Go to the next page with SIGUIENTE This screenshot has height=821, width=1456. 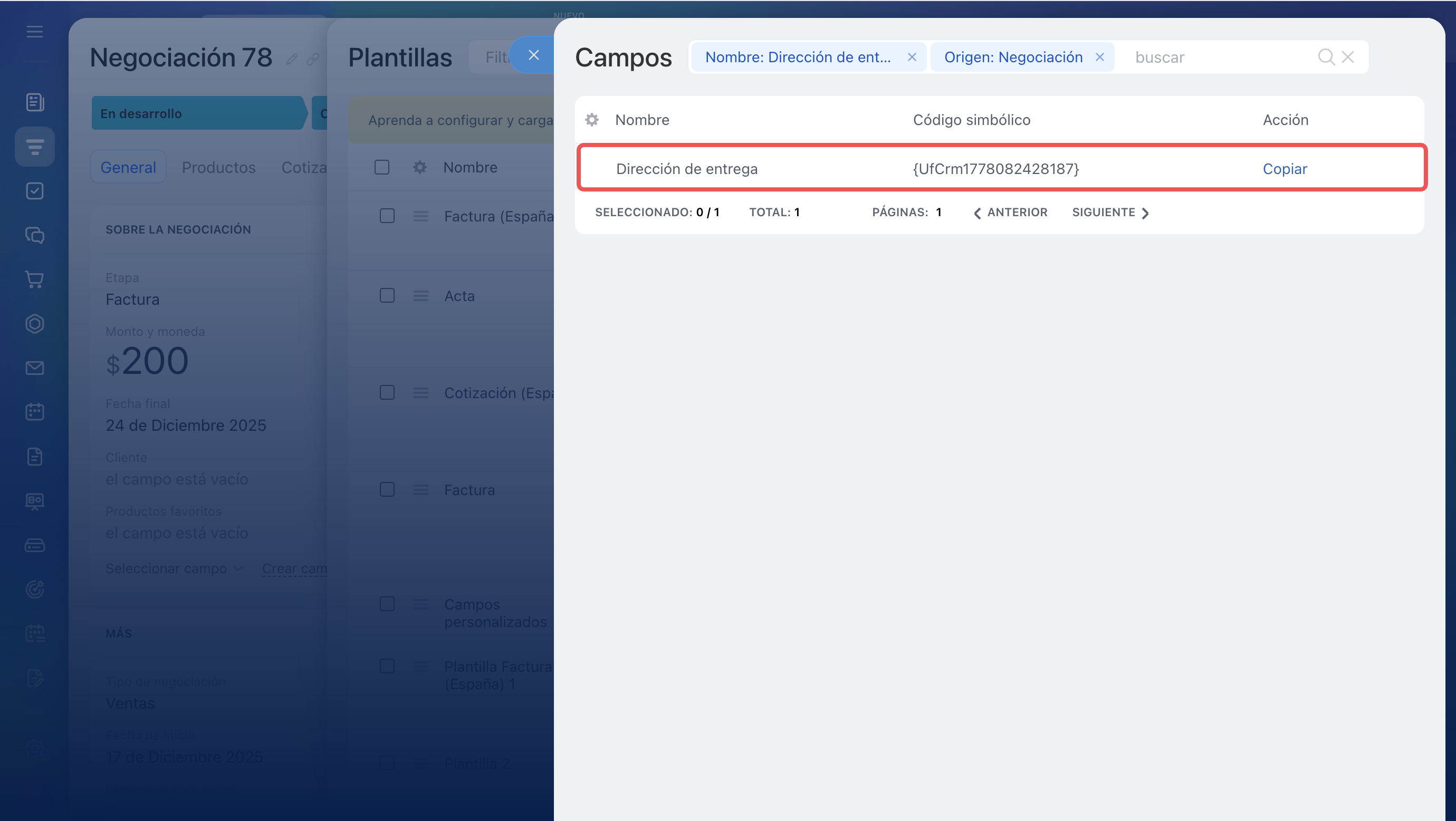tap(1110, 213)
